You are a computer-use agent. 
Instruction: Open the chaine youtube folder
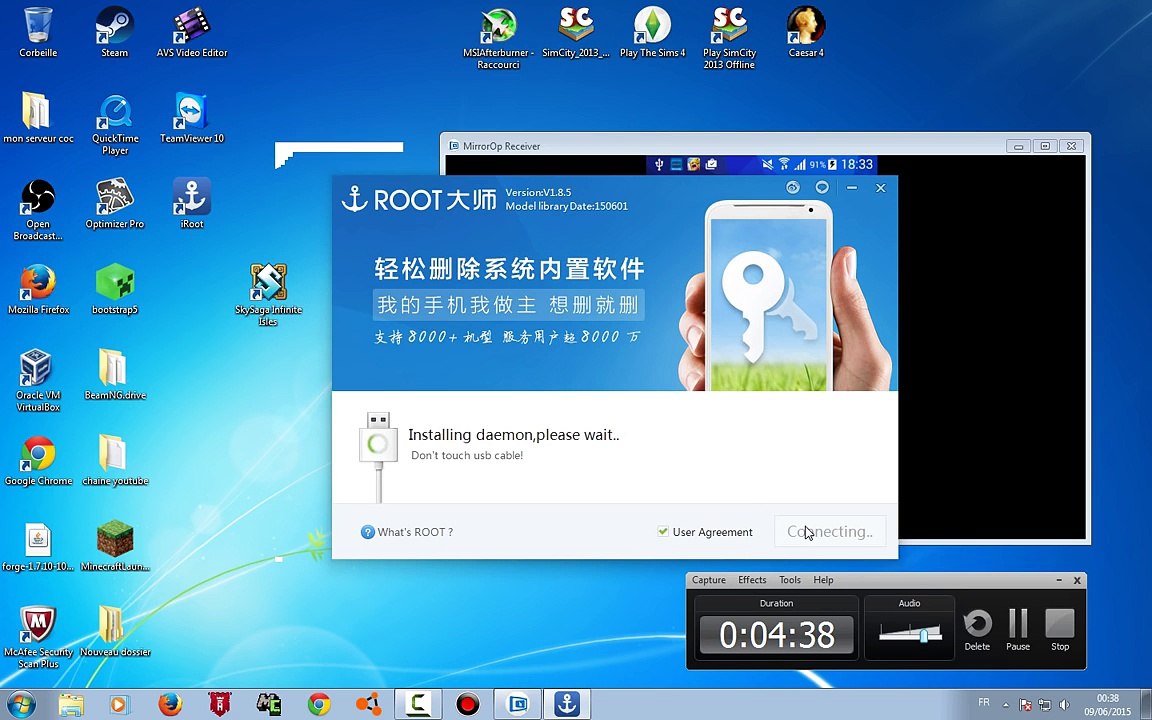tap(115, 461)
